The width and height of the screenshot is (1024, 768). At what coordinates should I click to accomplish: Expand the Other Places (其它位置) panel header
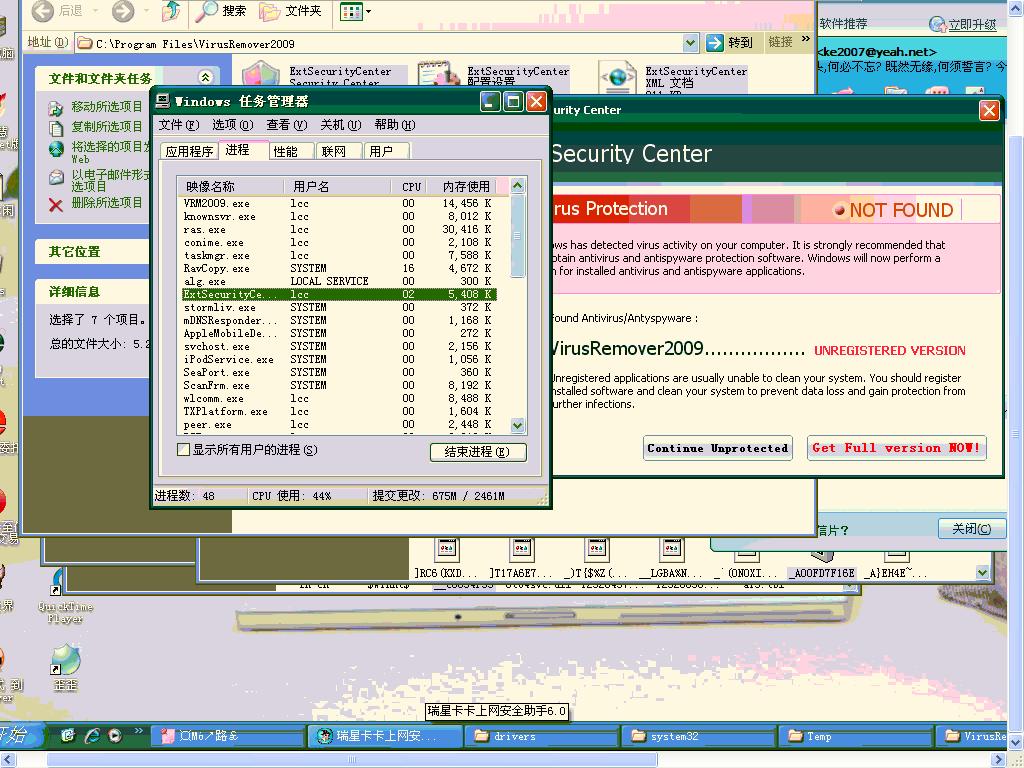(92, 251)
